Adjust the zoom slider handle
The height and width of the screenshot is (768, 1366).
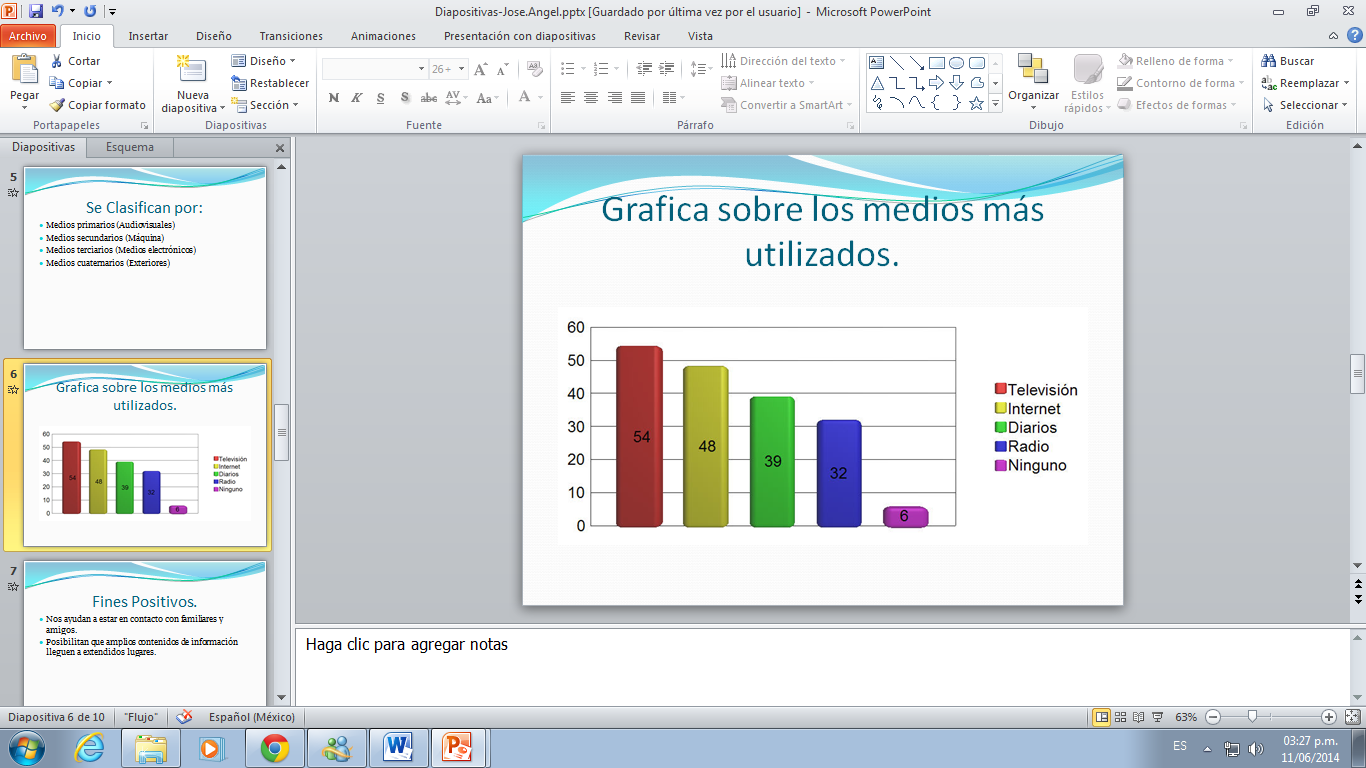click(x=1252, y=717)
